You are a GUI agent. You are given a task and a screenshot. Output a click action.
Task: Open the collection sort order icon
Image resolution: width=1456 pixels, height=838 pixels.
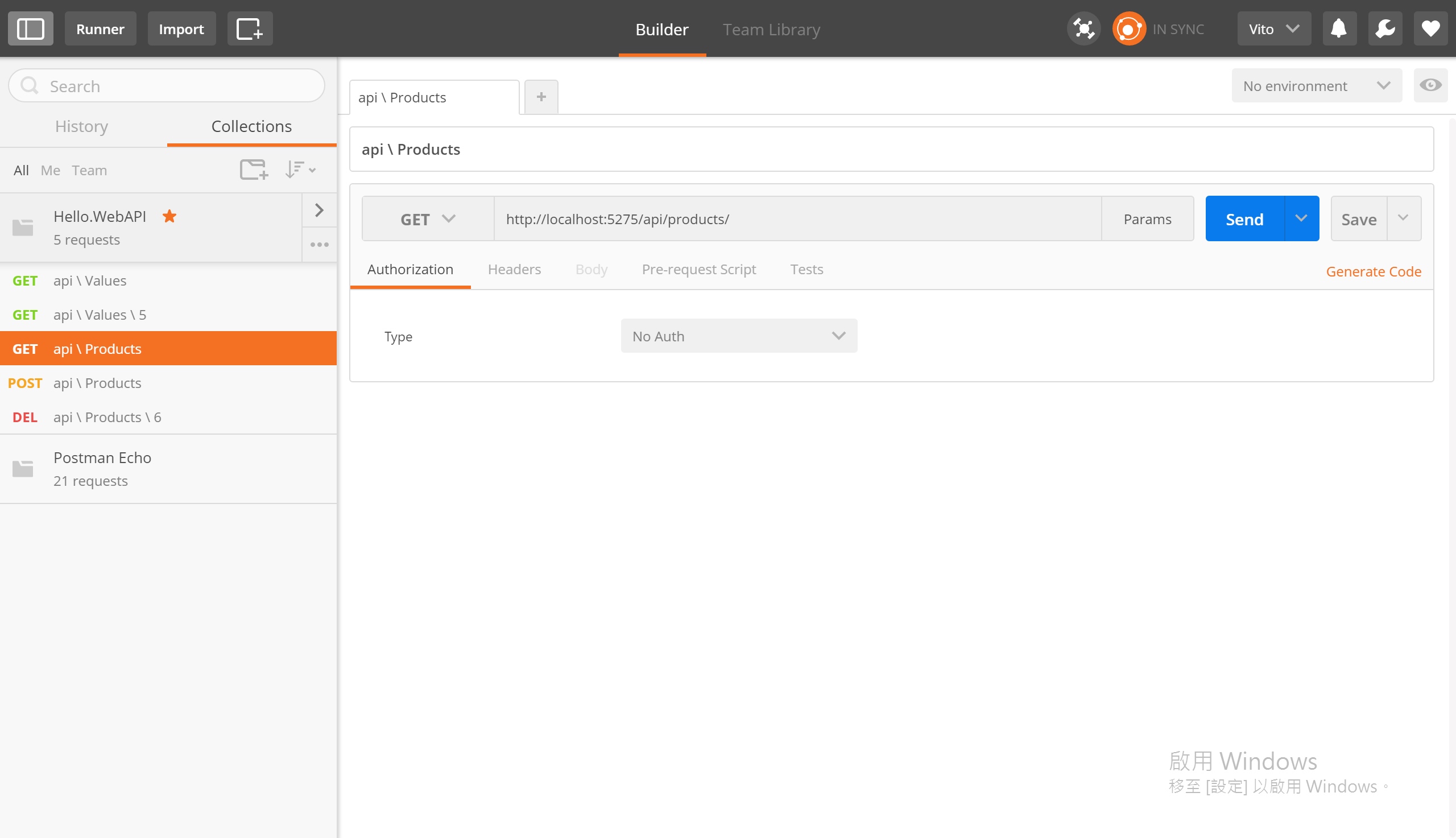(300, 170)
